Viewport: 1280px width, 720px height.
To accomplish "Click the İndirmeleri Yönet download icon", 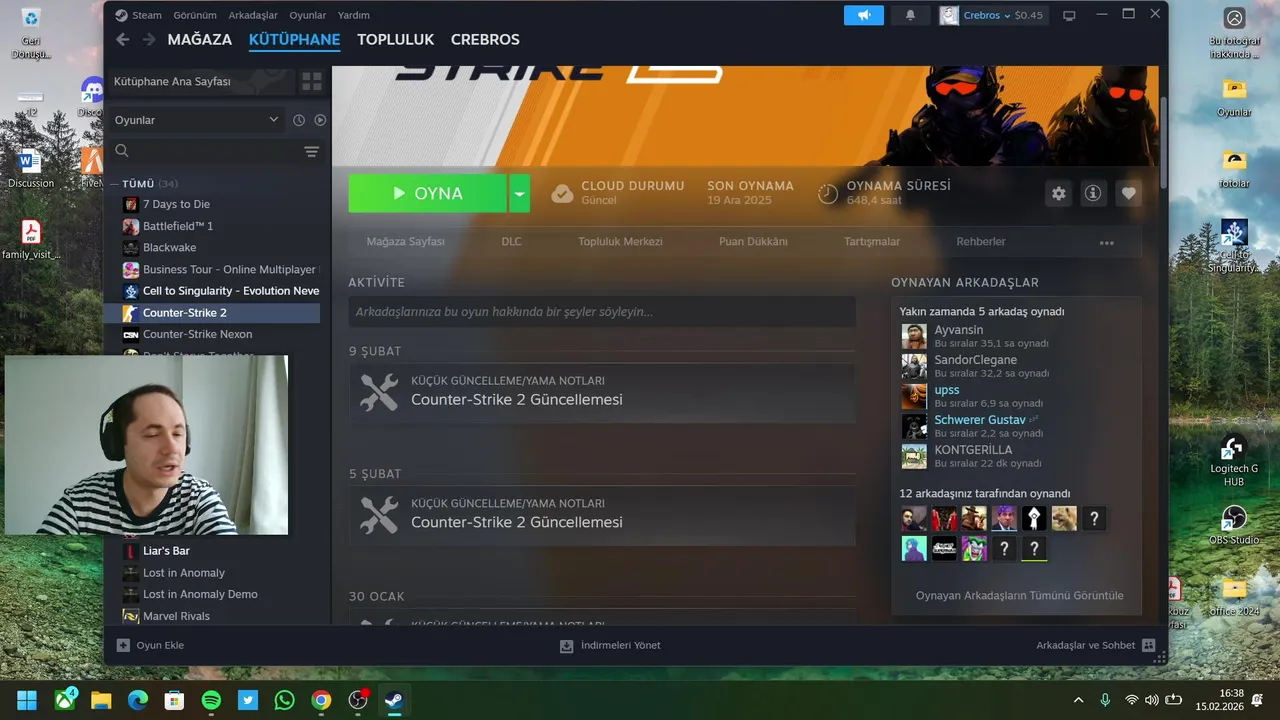I will (x=566, y=645).
